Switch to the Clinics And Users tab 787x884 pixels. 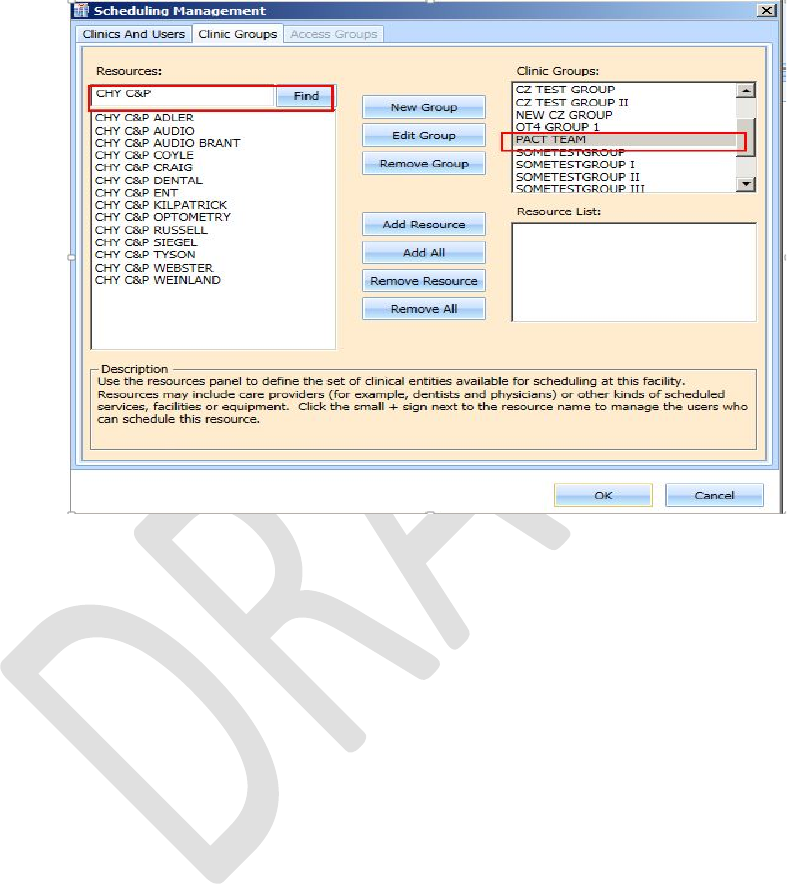(x=134, y=34)
